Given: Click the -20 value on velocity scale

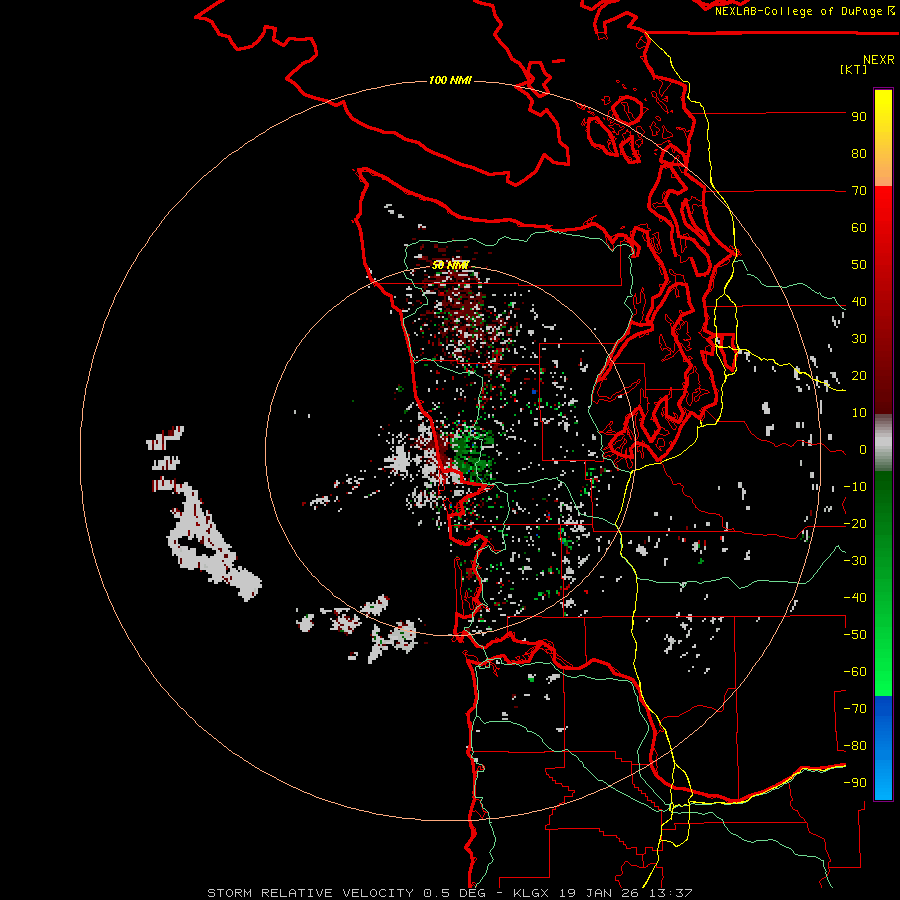Looking at the screenshot, I should pos(855,524).
